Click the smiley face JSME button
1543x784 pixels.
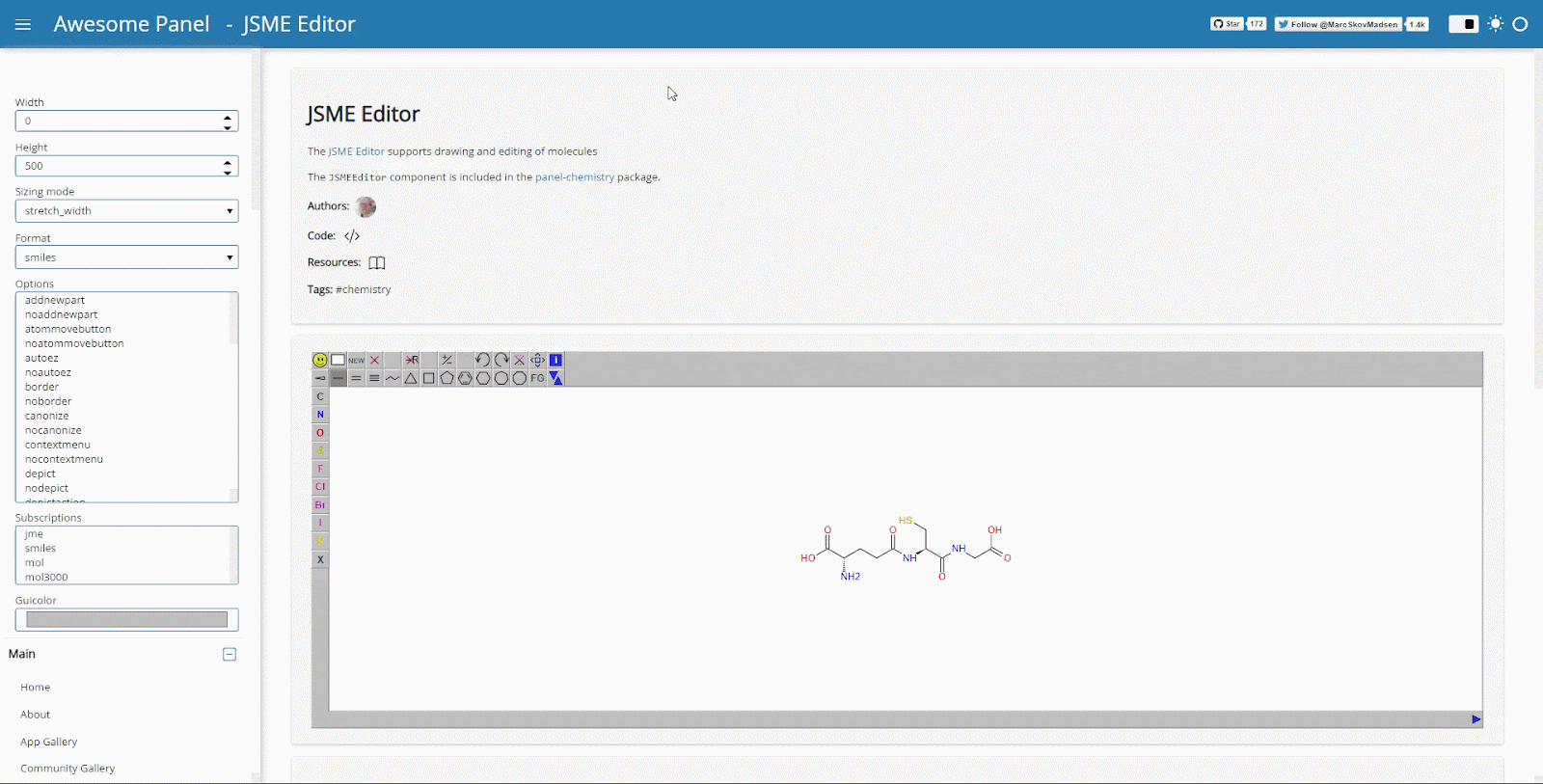[320, 360]
